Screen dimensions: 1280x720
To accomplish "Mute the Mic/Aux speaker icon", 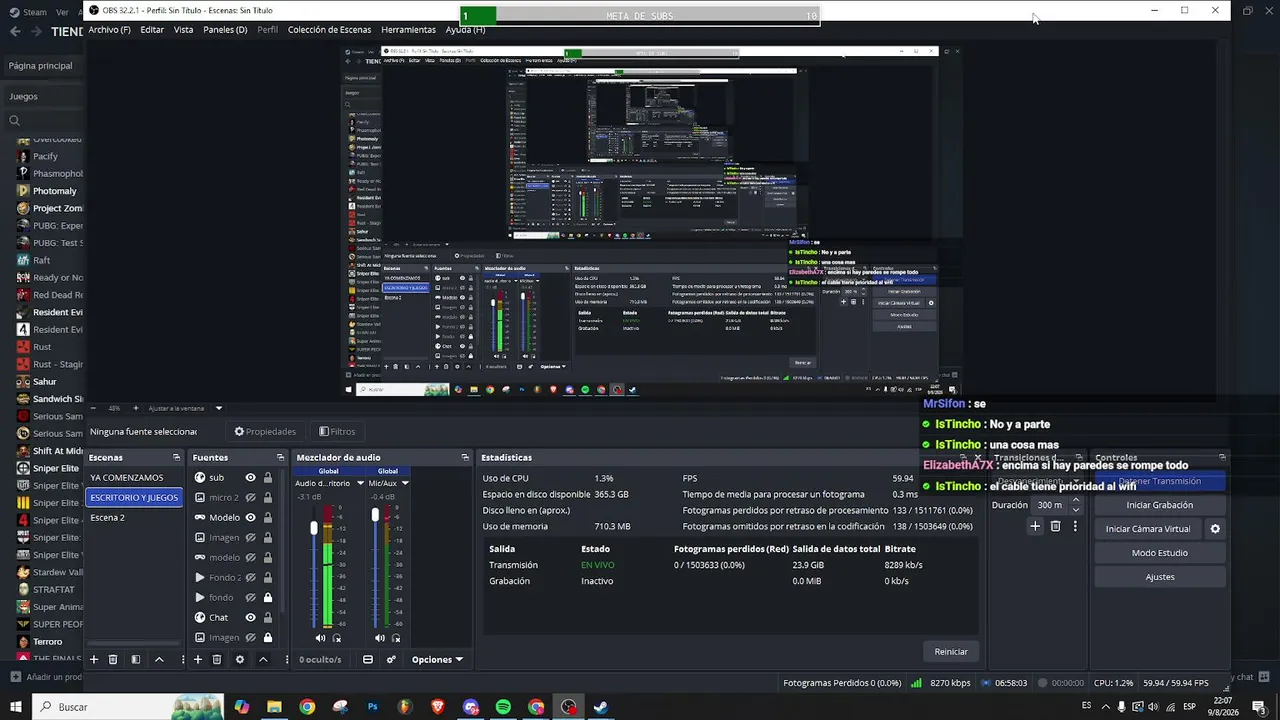I will tap(380, 637).
